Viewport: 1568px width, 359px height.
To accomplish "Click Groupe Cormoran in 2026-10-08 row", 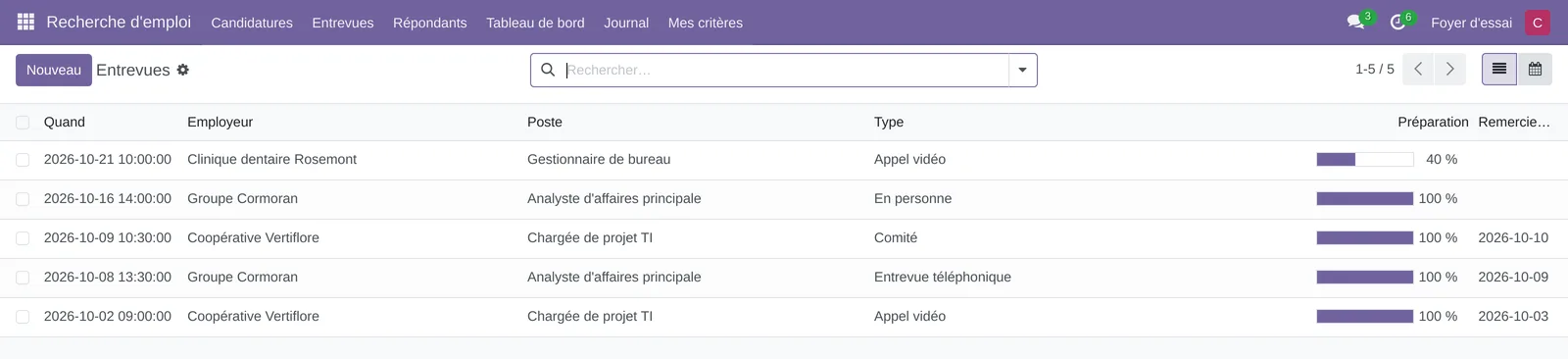I will coord(242,277).
